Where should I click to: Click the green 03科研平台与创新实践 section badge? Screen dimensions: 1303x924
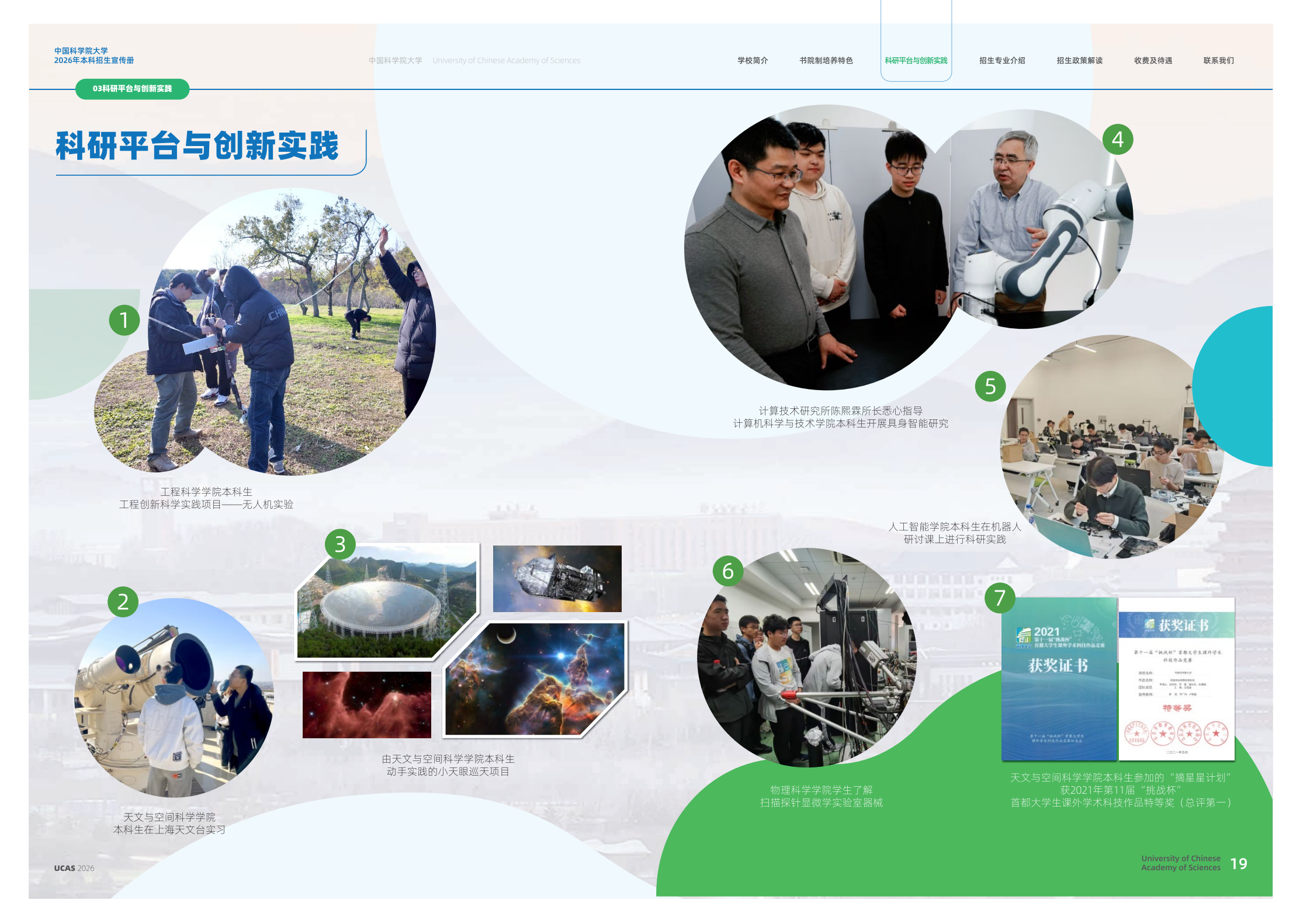133,89
